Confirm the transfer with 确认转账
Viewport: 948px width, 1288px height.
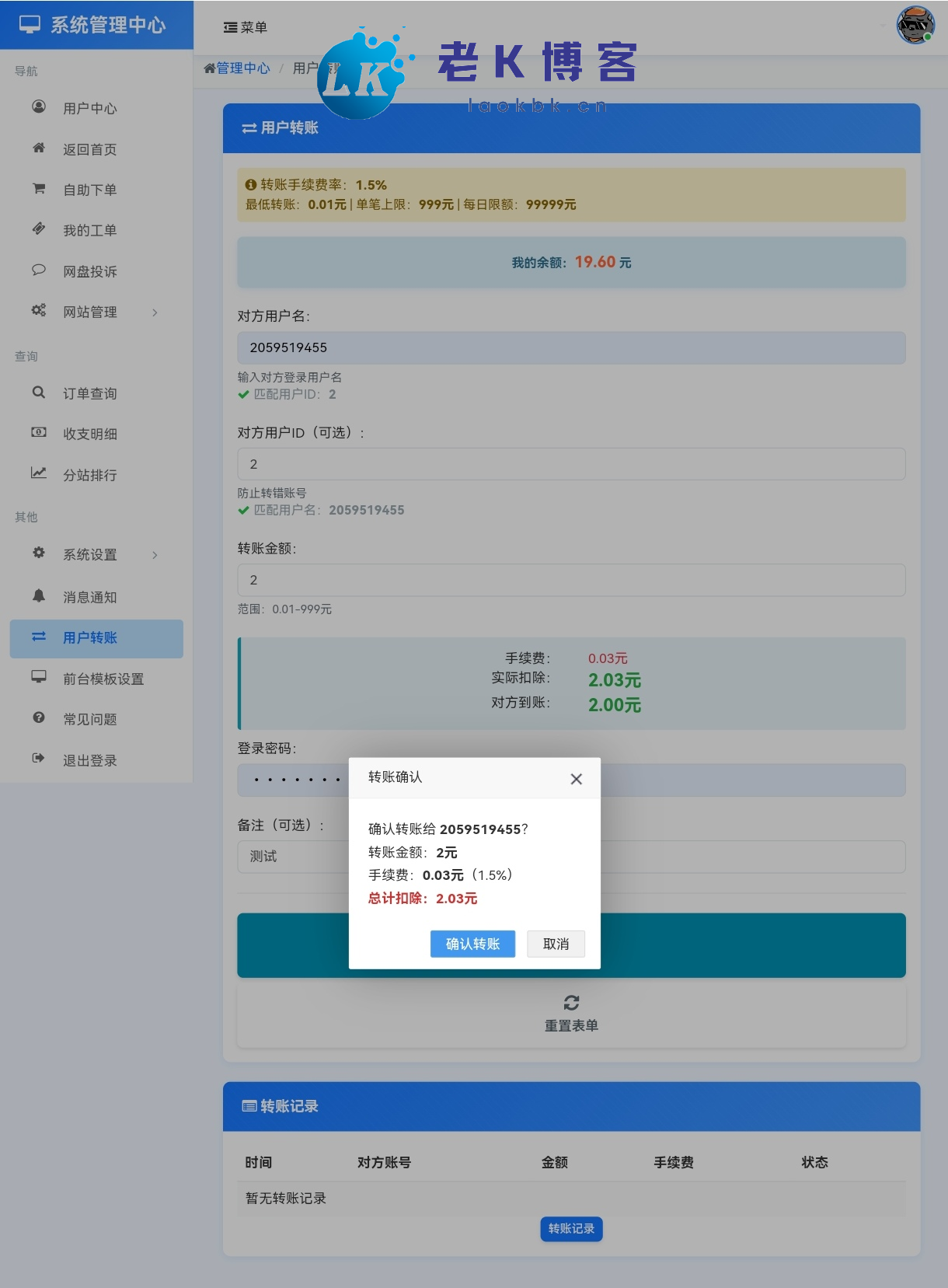[x=472, y=944]
